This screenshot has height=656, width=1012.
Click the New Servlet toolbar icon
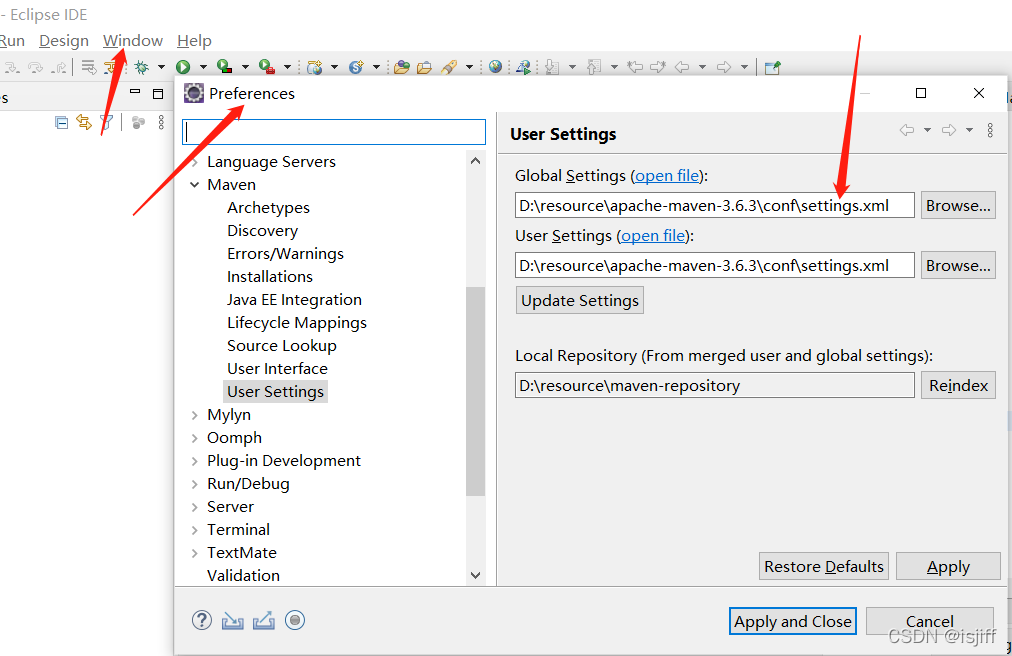point(356,67)
